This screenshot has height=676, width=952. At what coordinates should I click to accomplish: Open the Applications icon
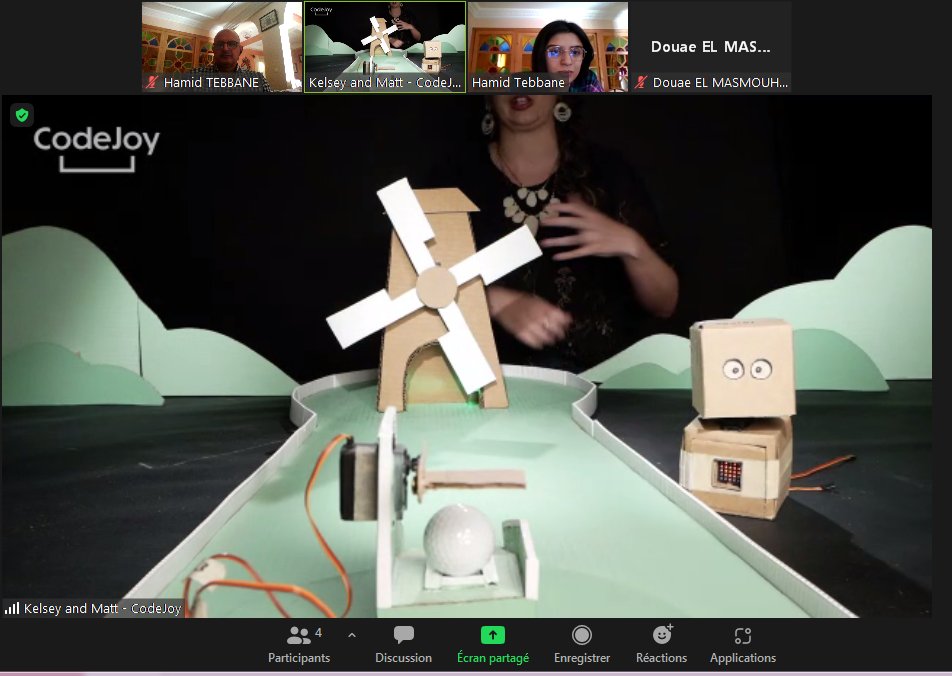point(743,635)
